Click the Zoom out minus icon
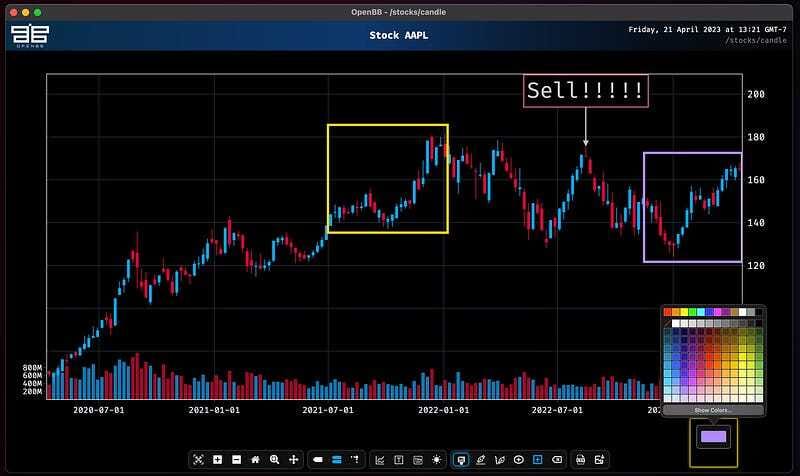This screenshot has width=800, height=476. pos(236,460)
